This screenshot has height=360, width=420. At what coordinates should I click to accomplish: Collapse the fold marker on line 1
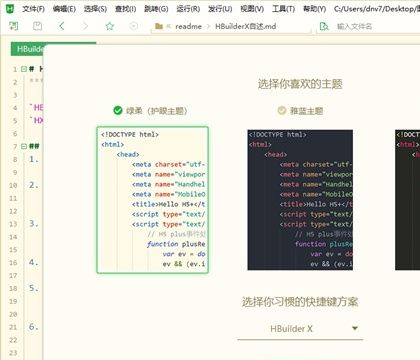click(24, 69)
